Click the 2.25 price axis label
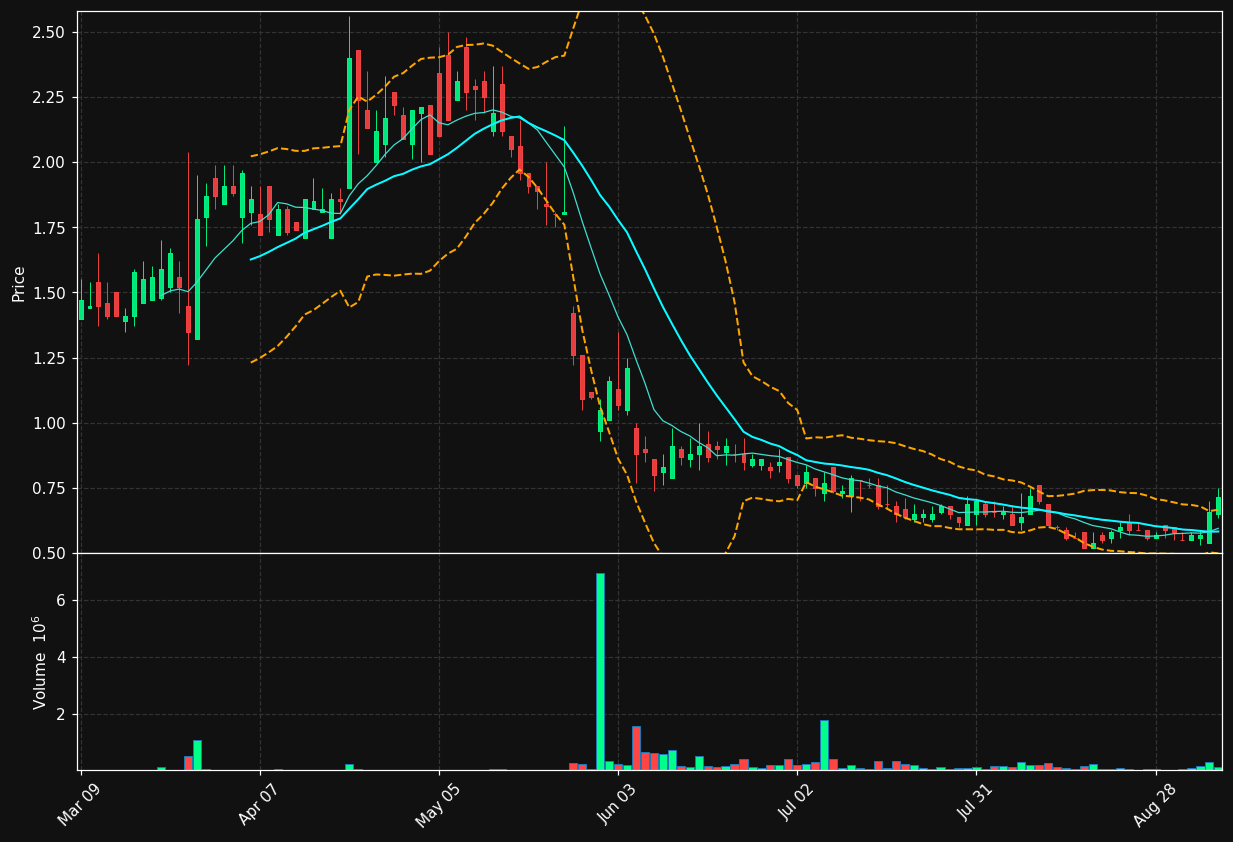The image size is (1233, 842). (x=50, y=97)
